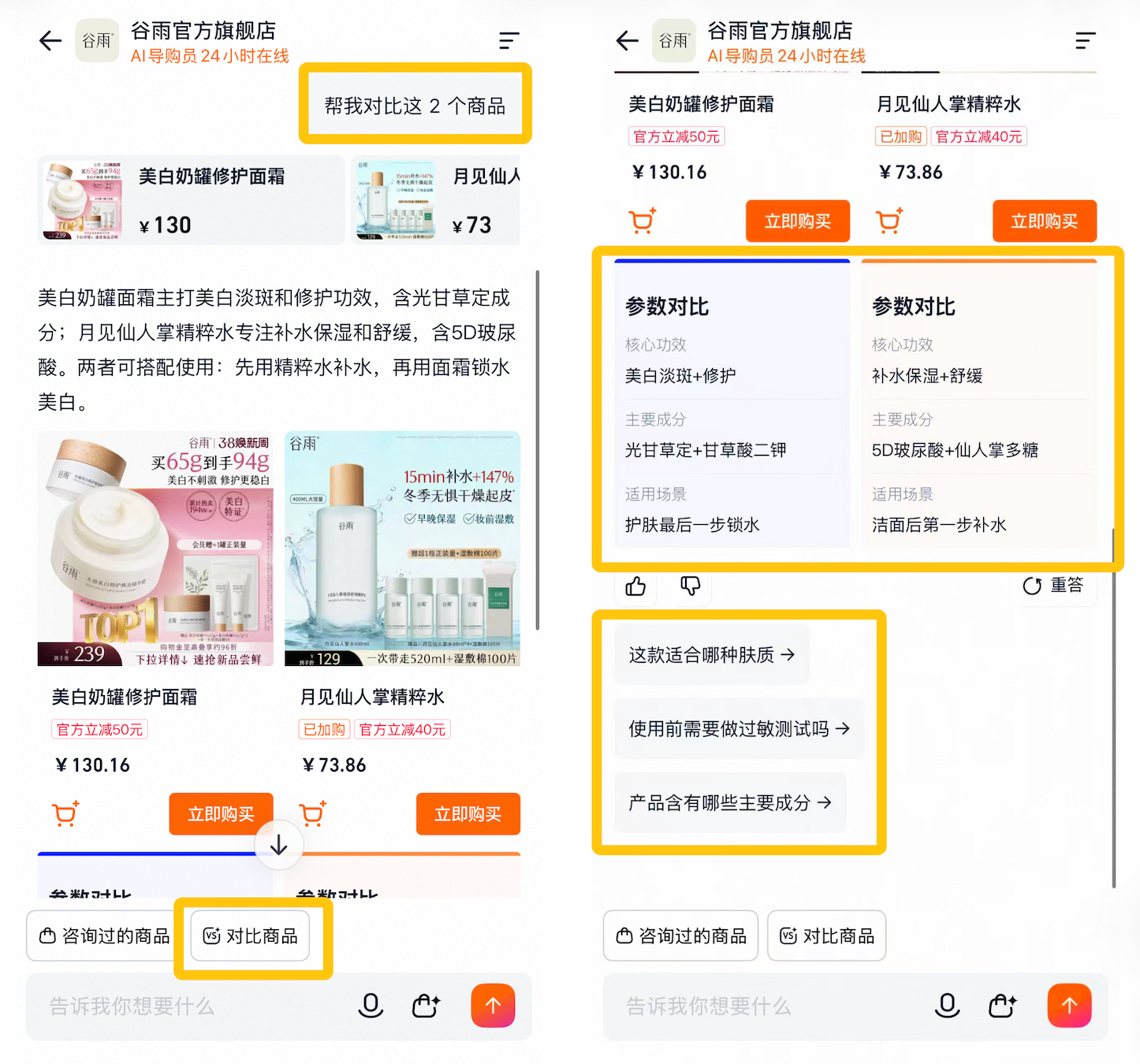This screenshot has width=1140, height=1064.
Task: Add 月见仙人掌精粹水 to cart on the right phone screen
Action: (x=889, y=221)
